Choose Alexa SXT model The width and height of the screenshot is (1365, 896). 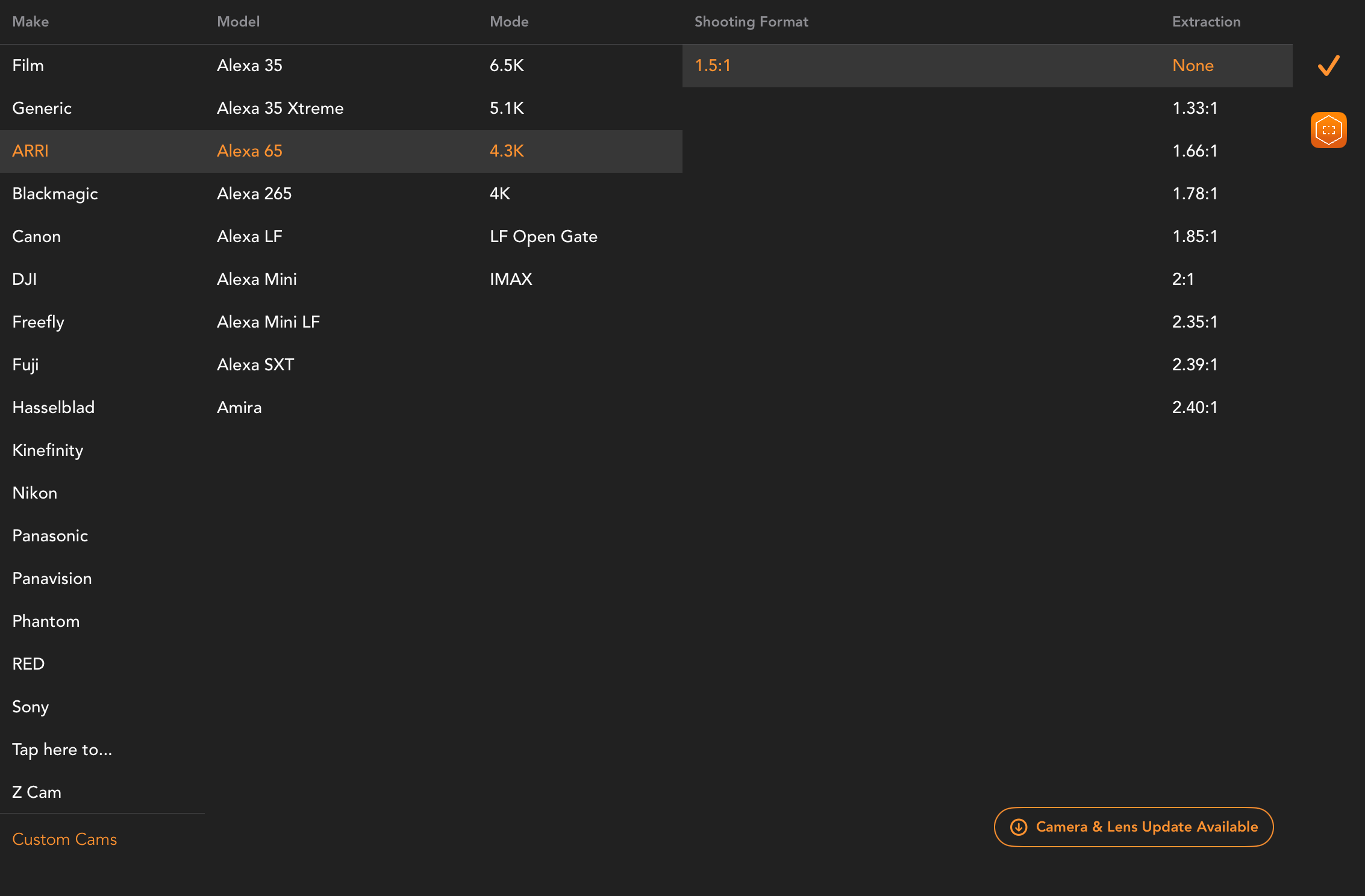pos(341,365)
